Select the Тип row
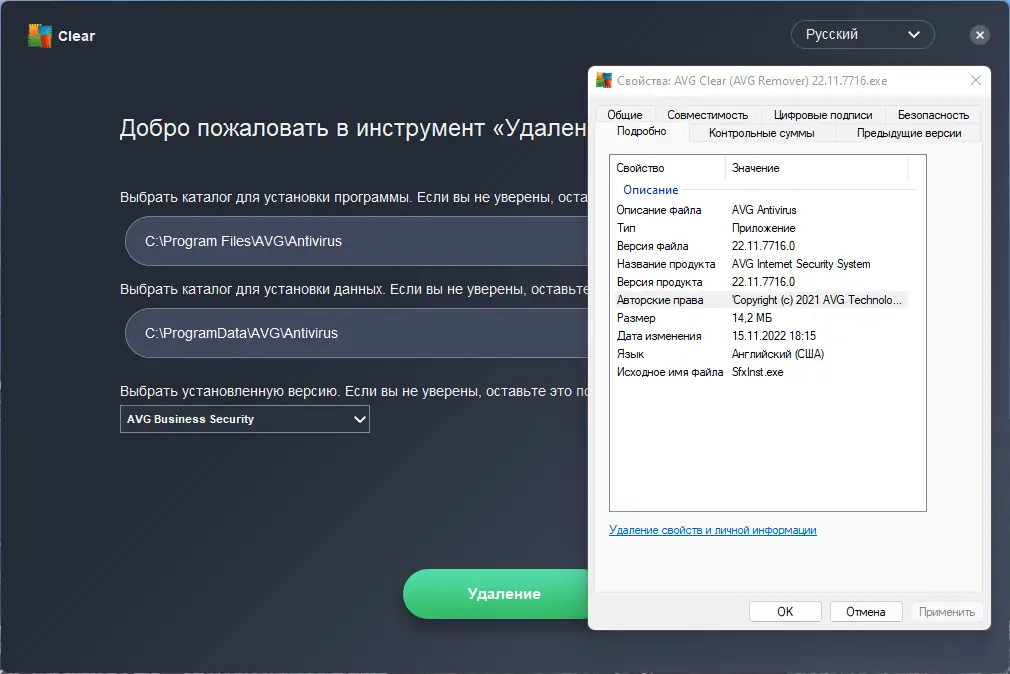 760,228
